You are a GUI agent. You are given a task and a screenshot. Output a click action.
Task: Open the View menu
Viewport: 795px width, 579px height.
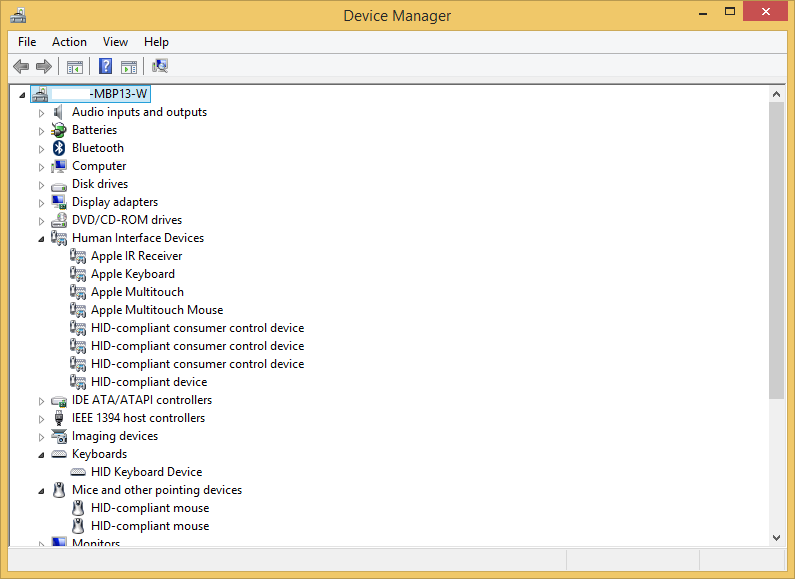point(115,42)
